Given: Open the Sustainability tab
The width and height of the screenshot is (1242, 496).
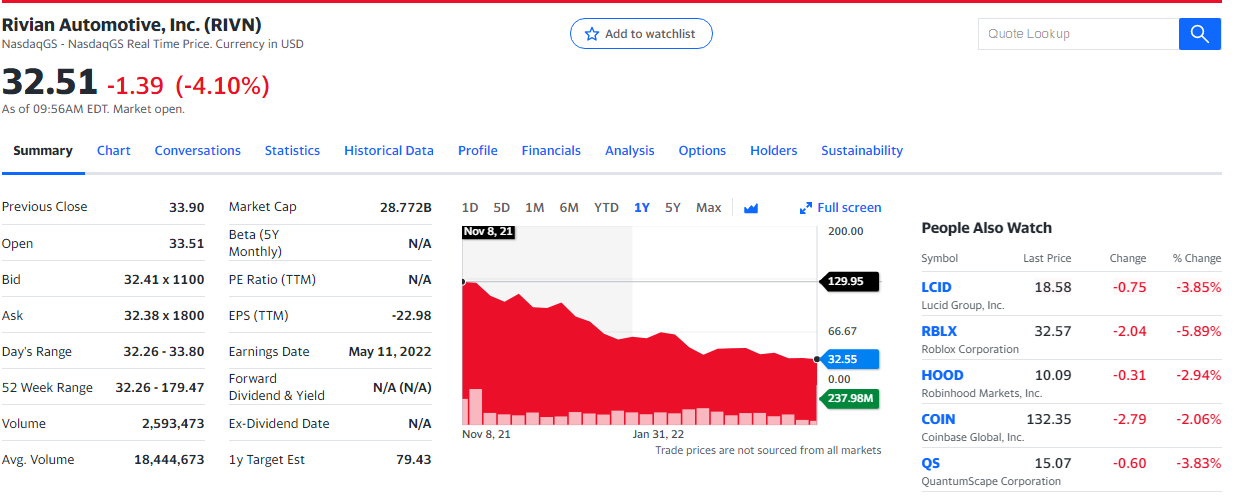Looking at the screenshot, I should click(862, 150).
